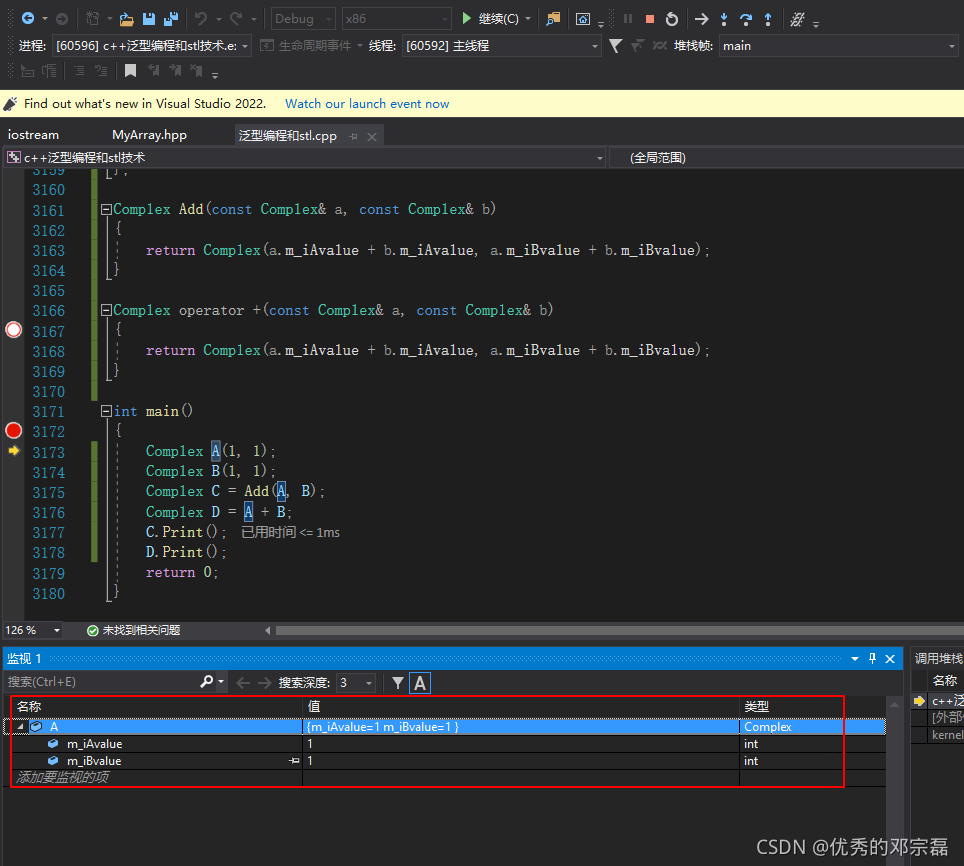Step Into the next statement
Viewport: 964px width, 866px height.
tap(724, 19)
